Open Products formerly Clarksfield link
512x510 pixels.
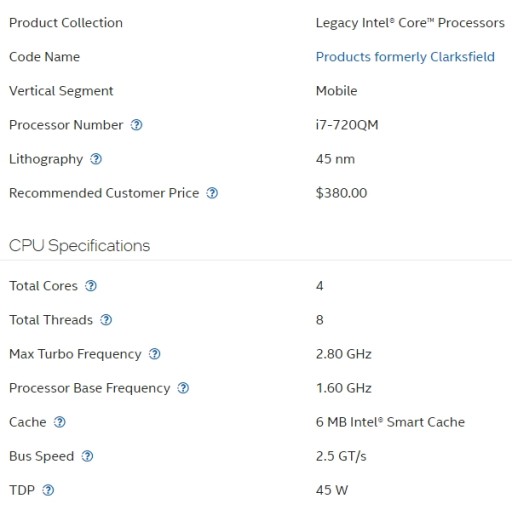[405, 57]
